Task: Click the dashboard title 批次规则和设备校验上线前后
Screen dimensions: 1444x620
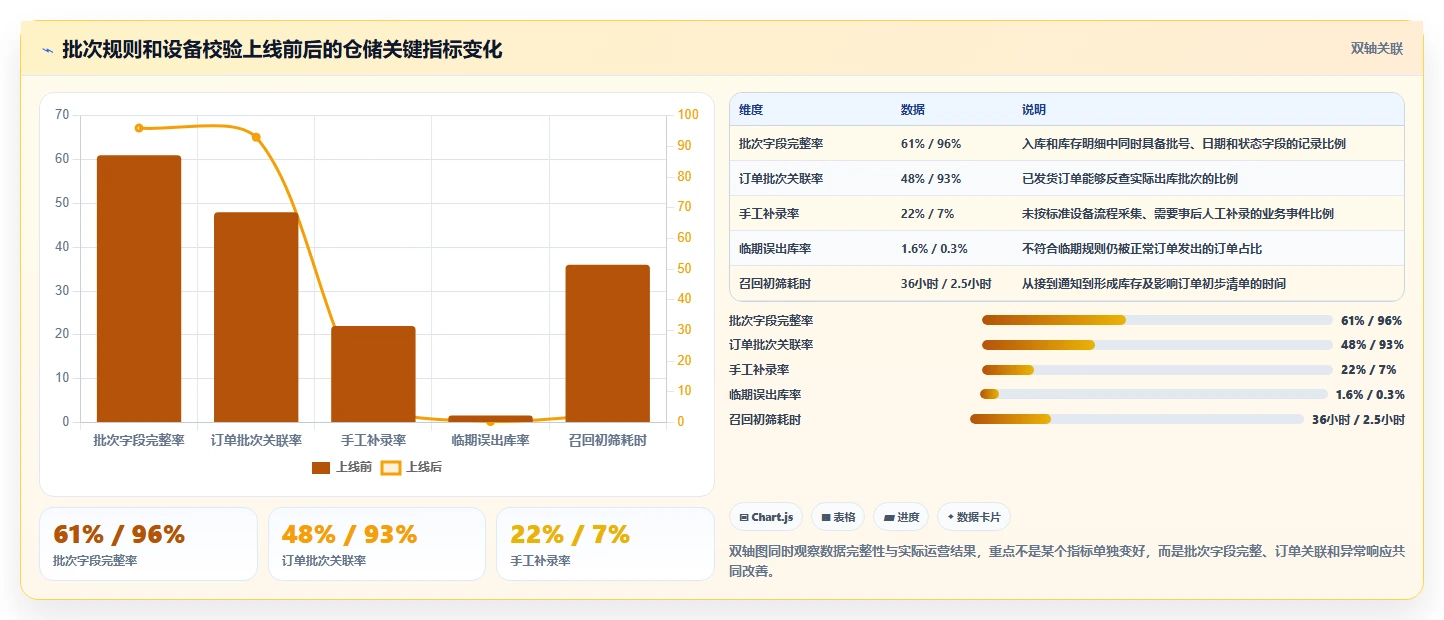Action: (282, 50)
